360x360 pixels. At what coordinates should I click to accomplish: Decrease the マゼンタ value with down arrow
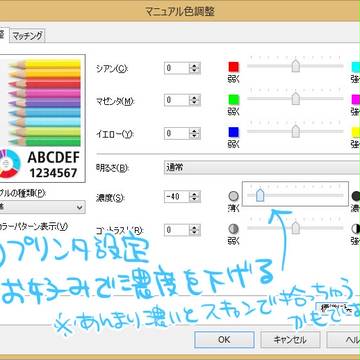(x=195, y=103)
